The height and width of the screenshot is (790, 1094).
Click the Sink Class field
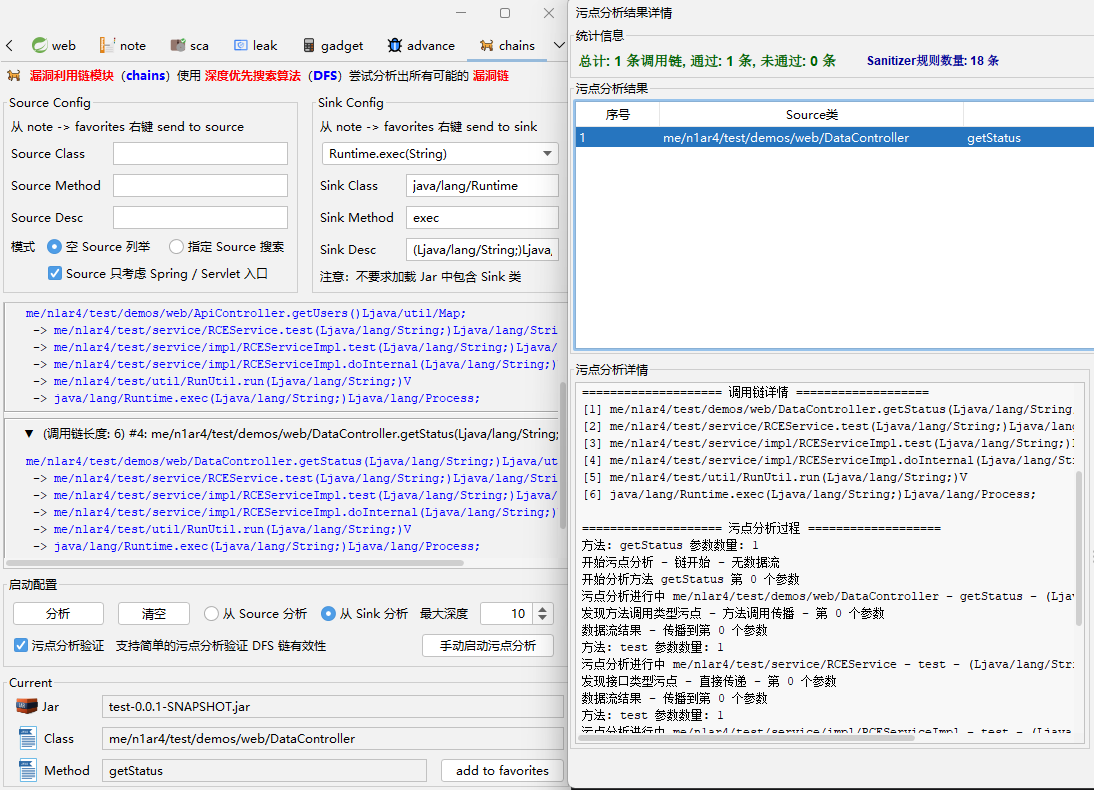pos(482,186)
